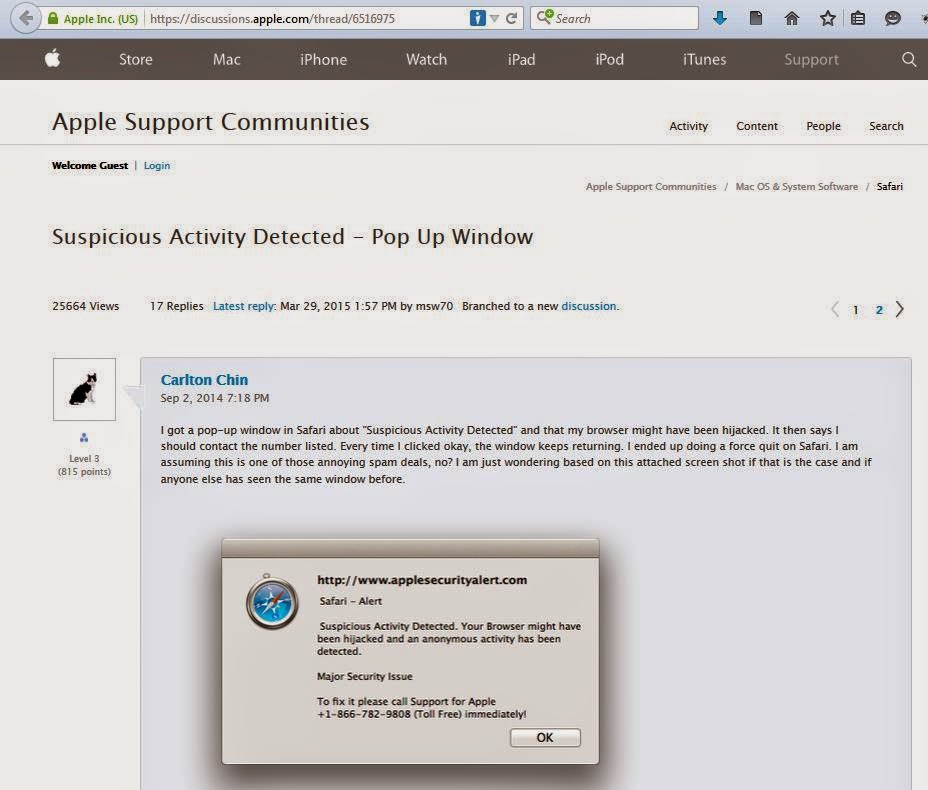Open the Search communities tab
Image resolution: width=928 pixels, height=790 pixels.
886,126
